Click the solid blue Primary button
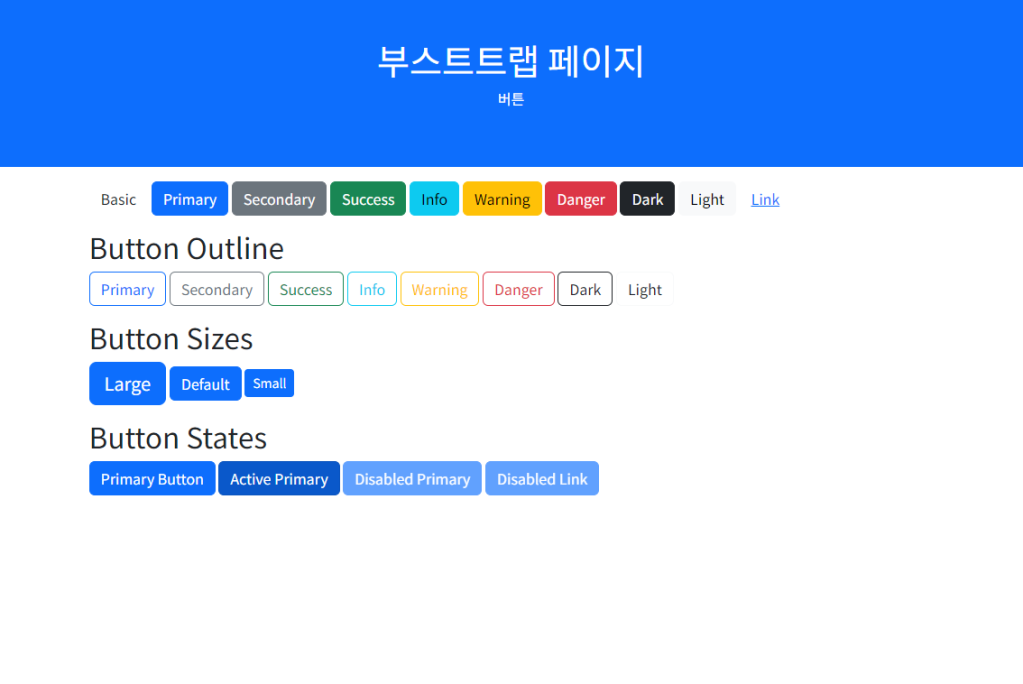Image resolution: width=1023 pixels, height=684 pixels. point(190,199)
